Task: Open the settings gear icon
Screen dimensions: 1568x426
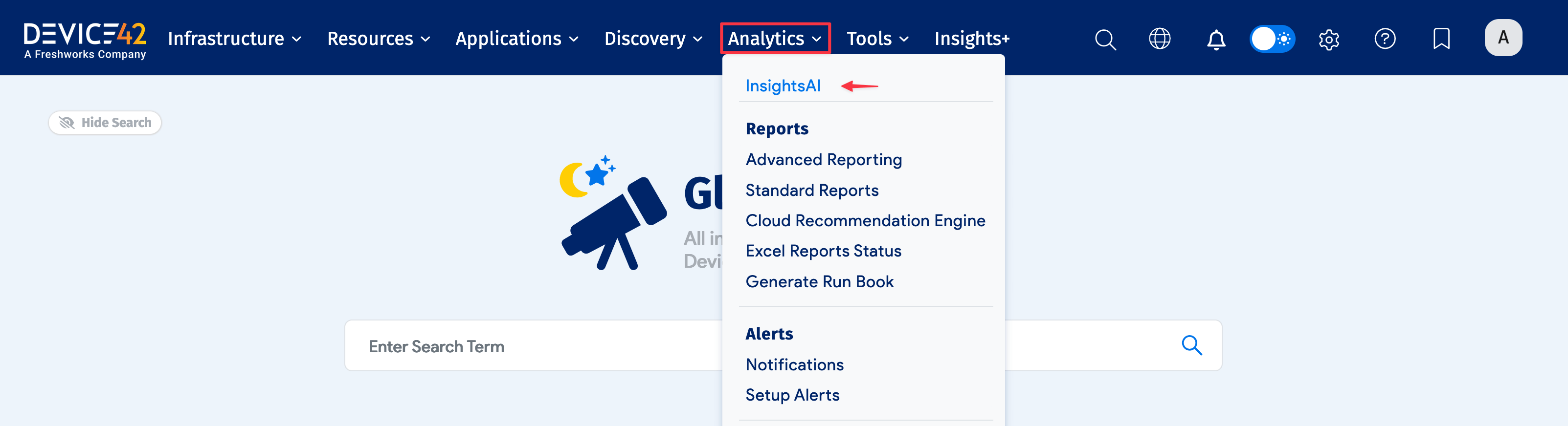Action: (1328, 40)
